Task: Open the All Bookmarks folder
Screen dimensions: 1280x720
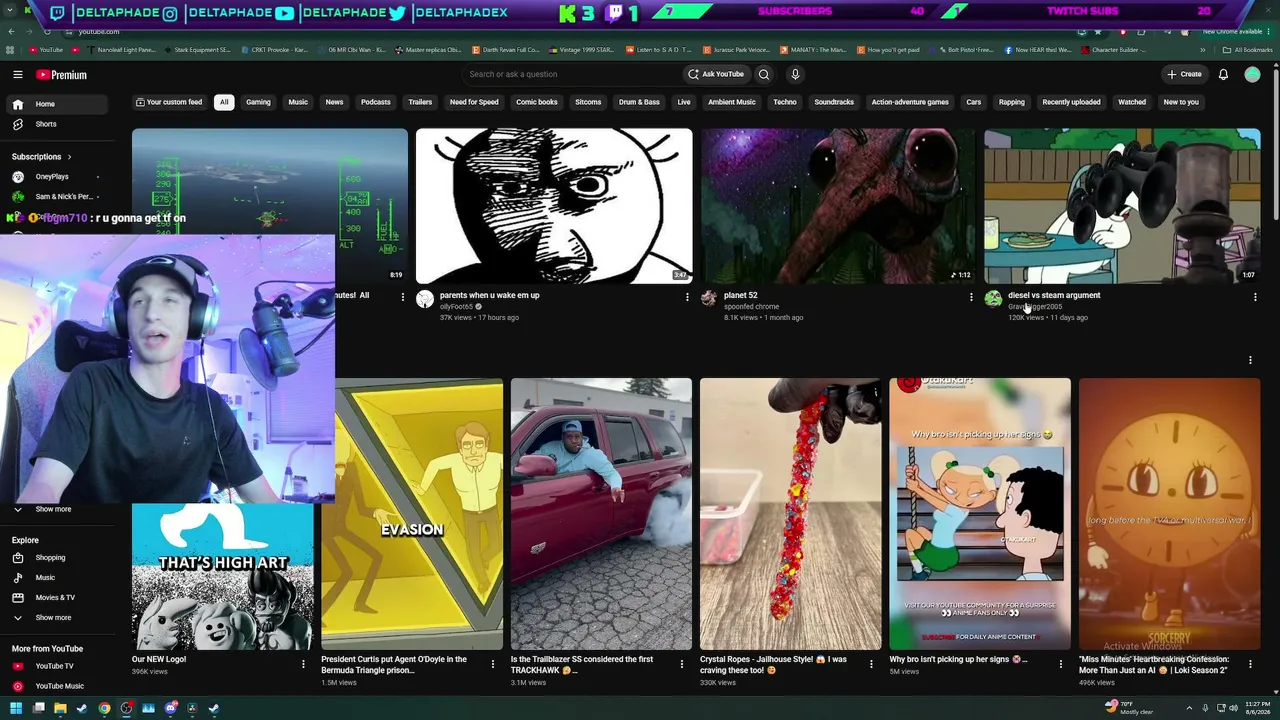Action: point(1249,50)
